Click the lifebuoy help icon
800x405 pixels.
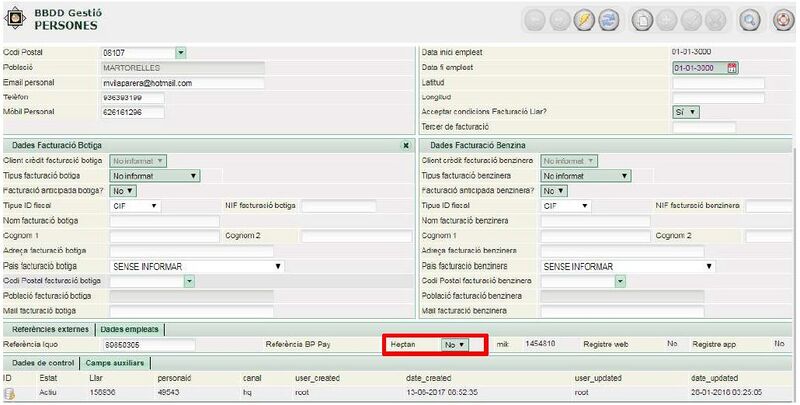784,20
